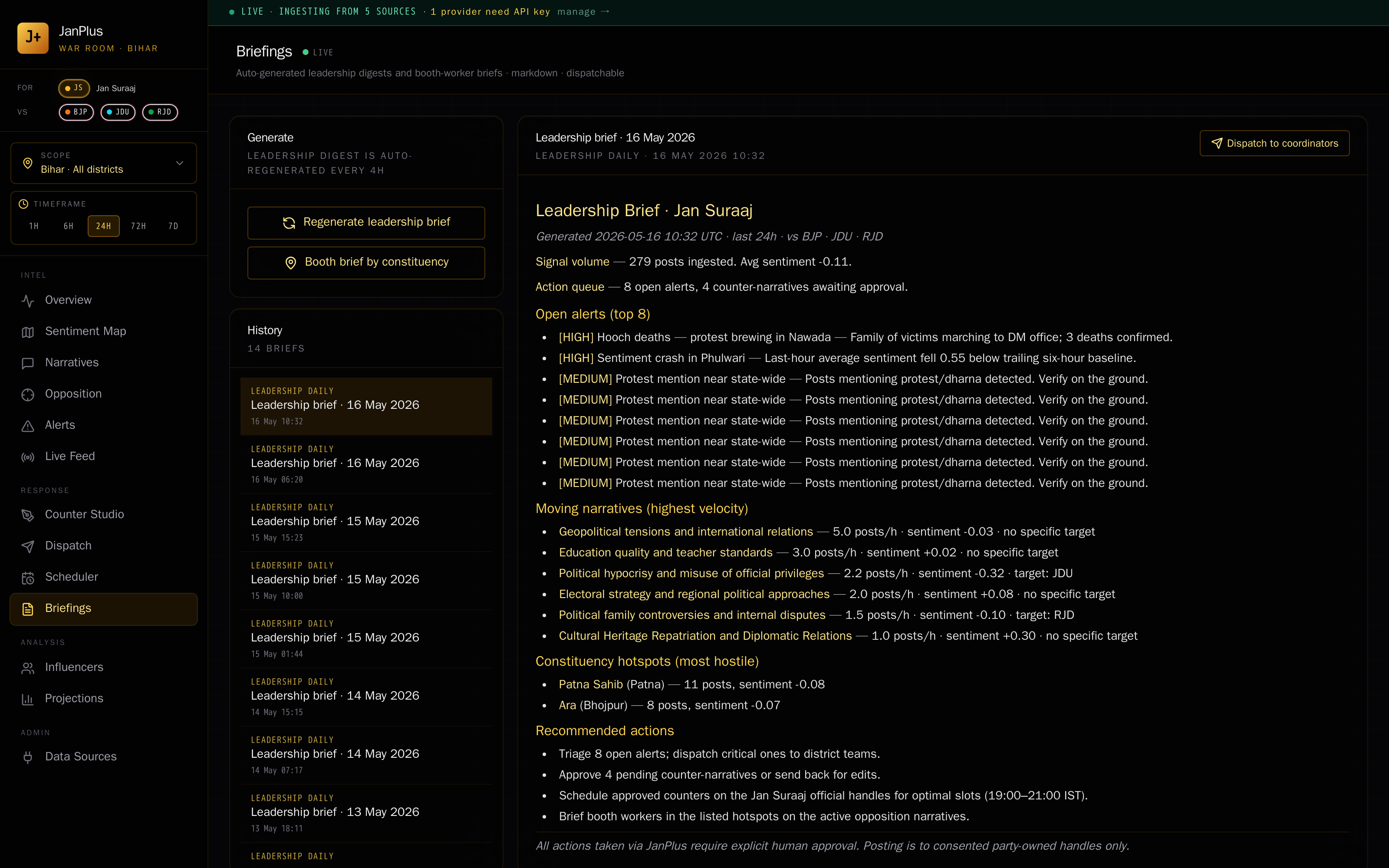The image size is (1389, 868).
Task: Click the Counter Studio pen icon
Action: [x=27, y=515]
